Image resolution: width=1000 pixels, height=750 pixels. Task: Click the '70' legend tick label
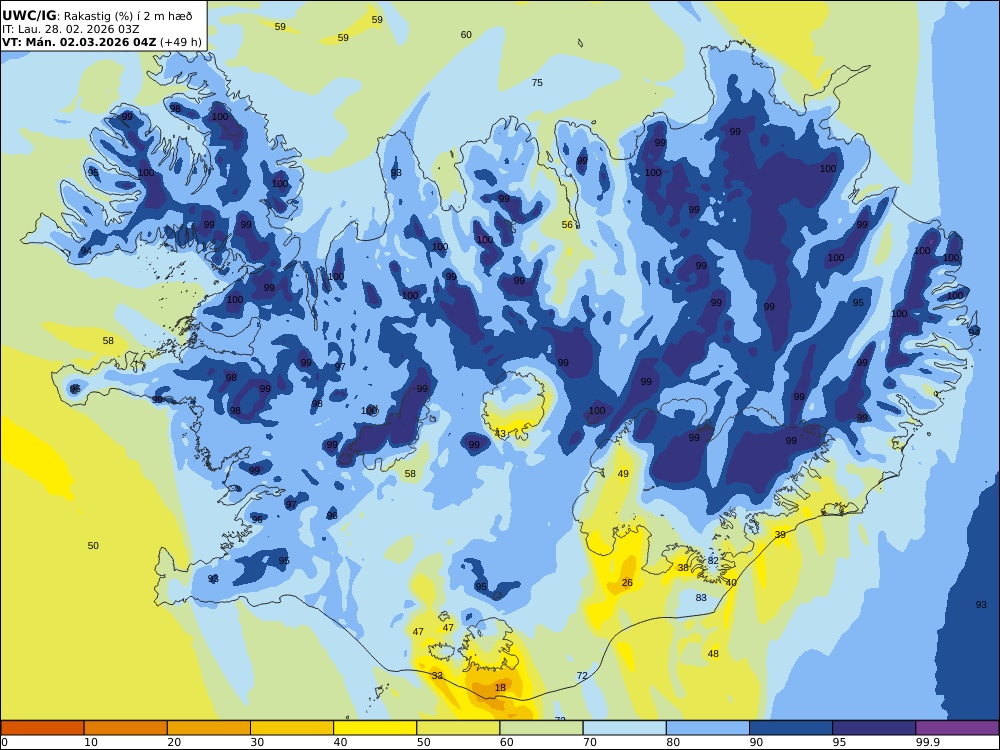(590, 742)
